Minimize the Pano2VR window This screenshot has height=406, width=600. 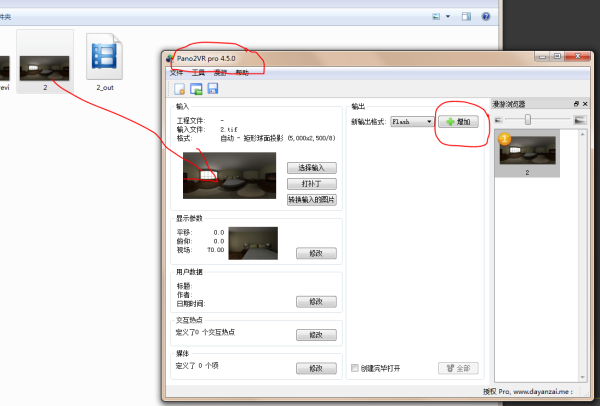542,57
